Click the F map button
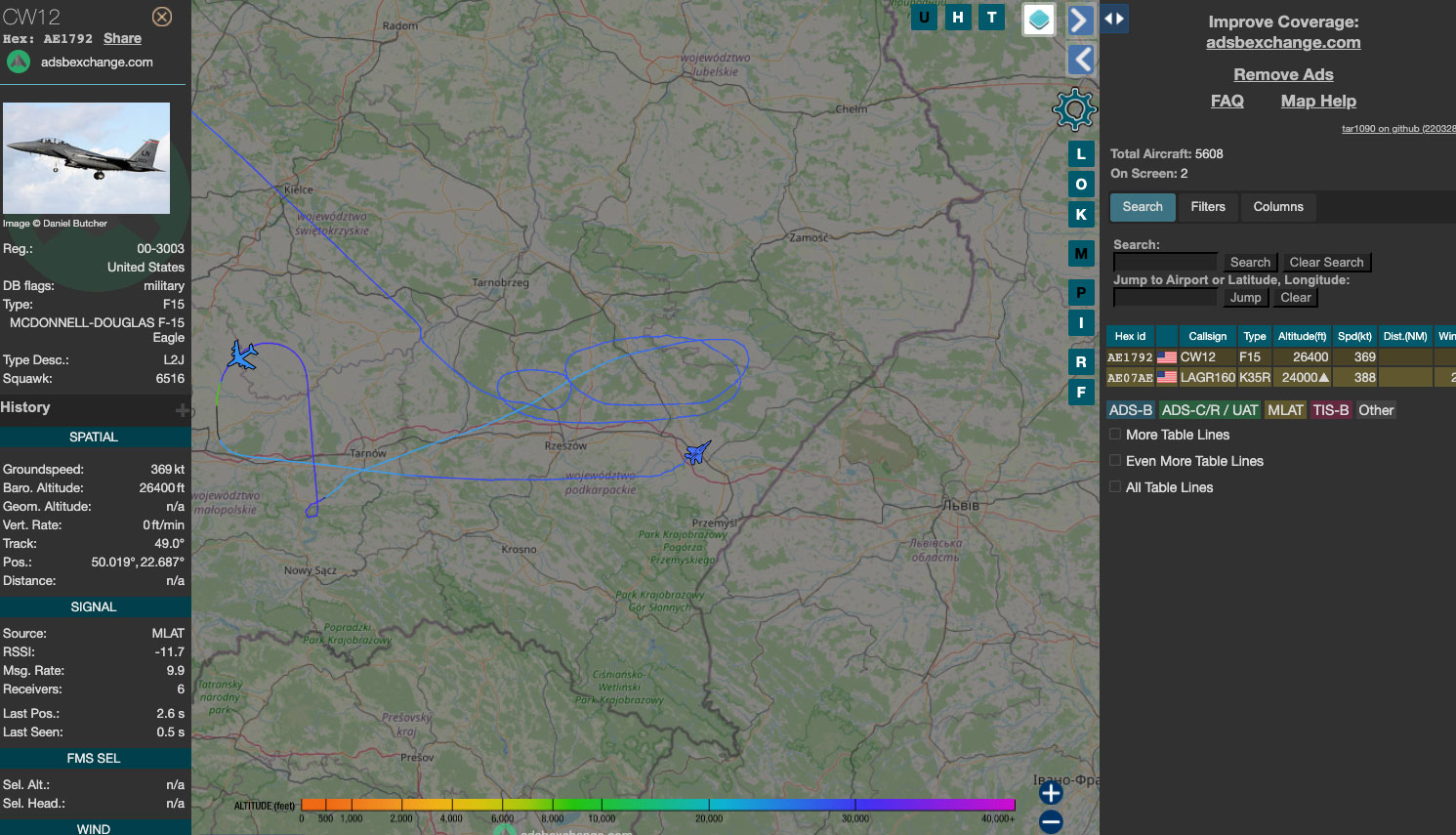Viewport: 1456px width, 835px height. pos(1081,392)
